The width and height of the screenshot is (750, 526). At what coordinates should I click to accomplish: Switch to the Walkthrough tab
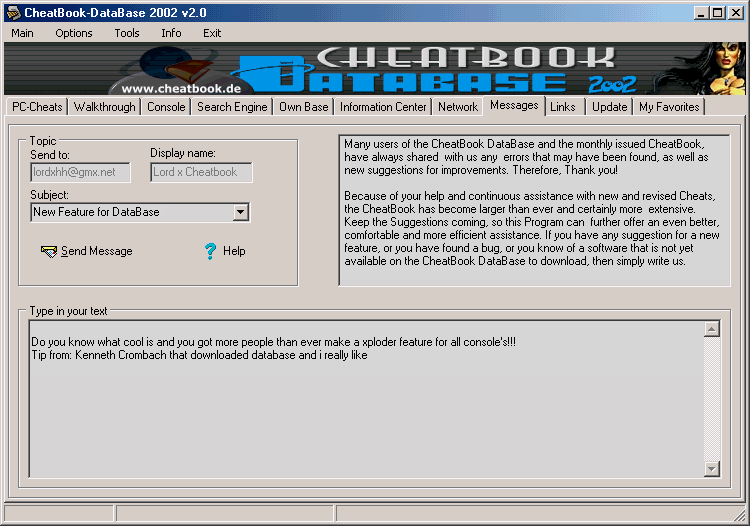coord(105,107)
